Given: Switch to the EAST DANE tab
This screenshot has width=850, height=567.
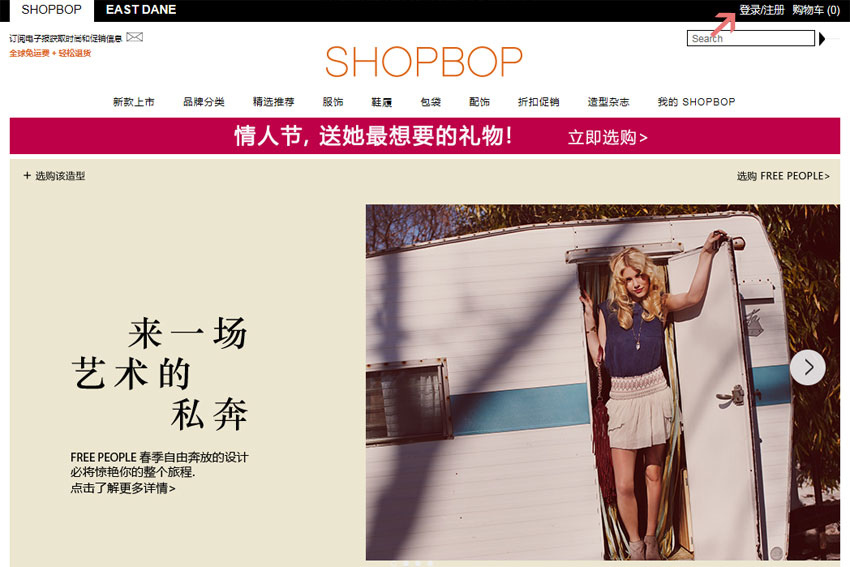Looking at the screenshot, I should (141, 10).
